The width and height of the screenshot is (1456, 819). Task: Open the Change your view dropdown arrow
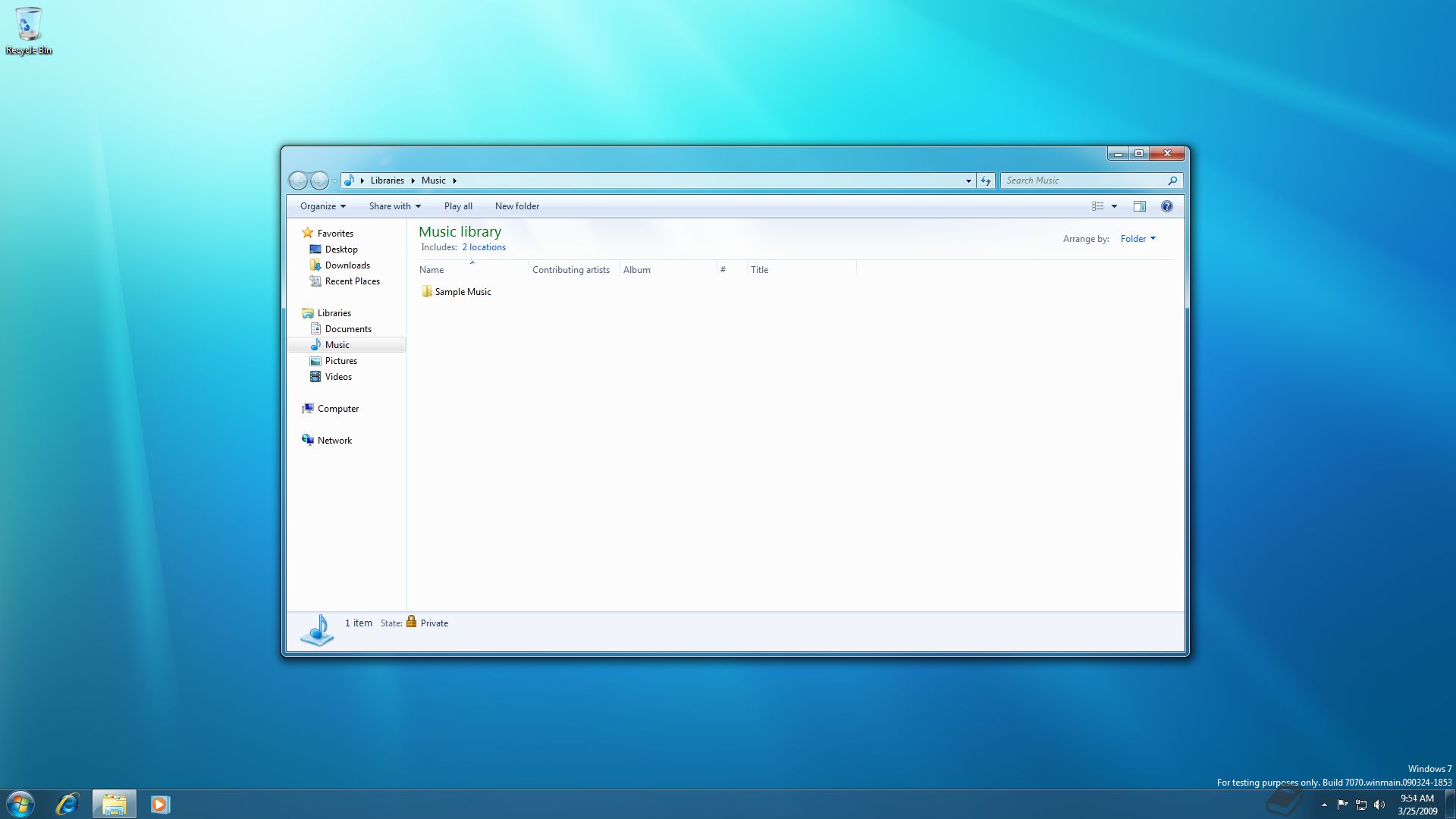pos(1114,206)
